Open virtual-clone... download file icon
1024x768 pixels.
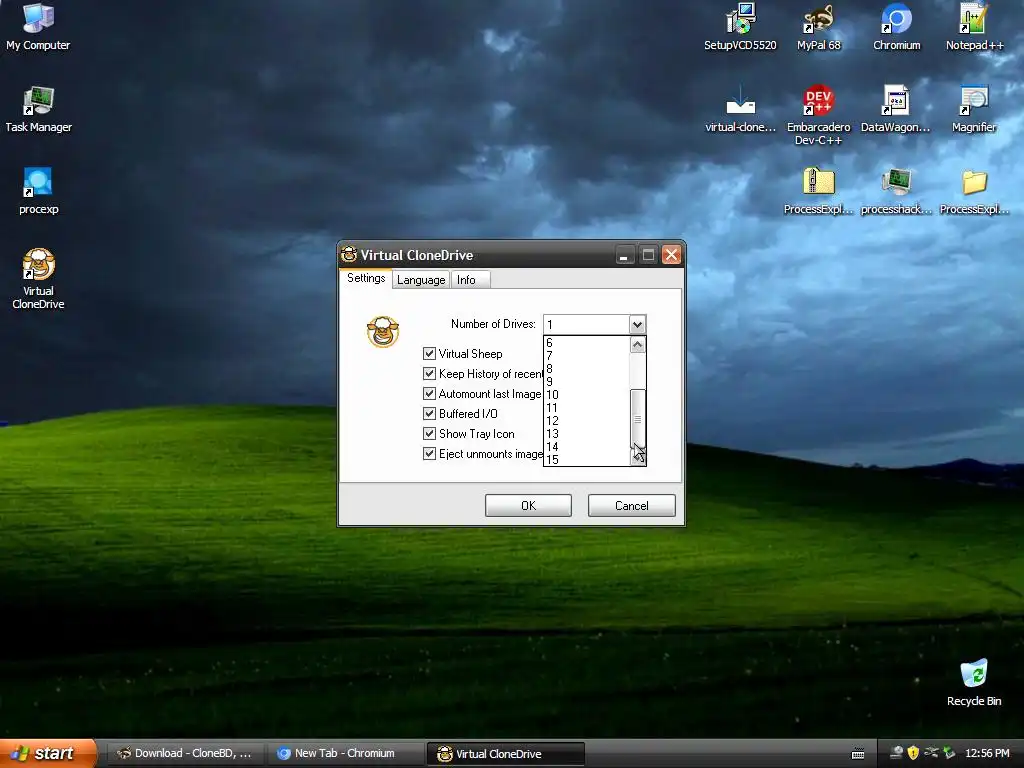point(740,108)
